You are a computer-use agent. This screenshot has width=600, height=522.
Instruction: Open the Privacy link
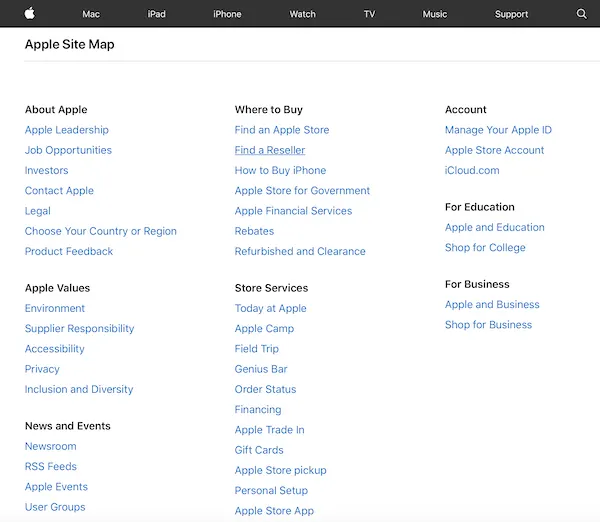42,369
